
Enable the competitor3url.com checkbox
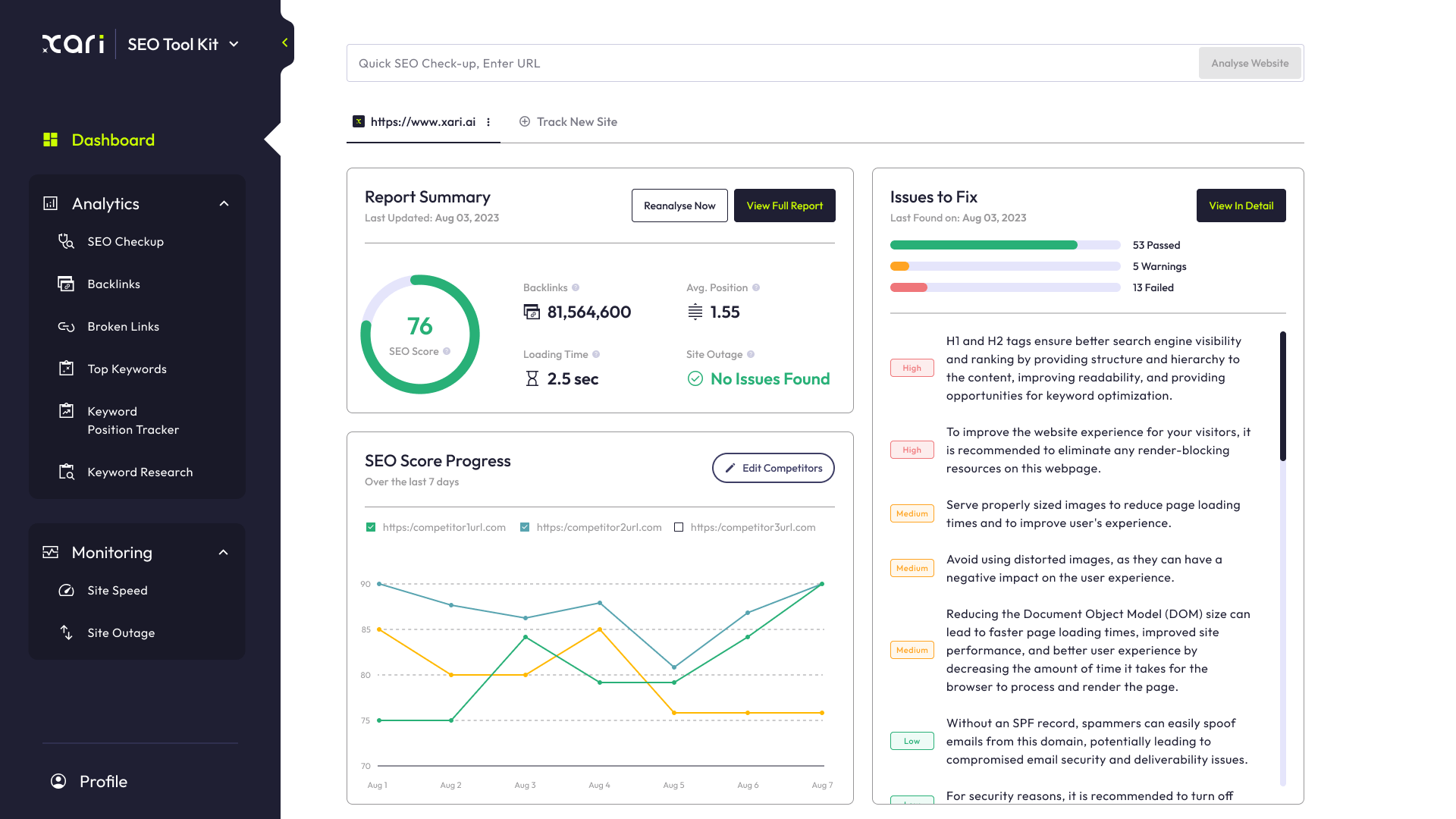(679, 527)
